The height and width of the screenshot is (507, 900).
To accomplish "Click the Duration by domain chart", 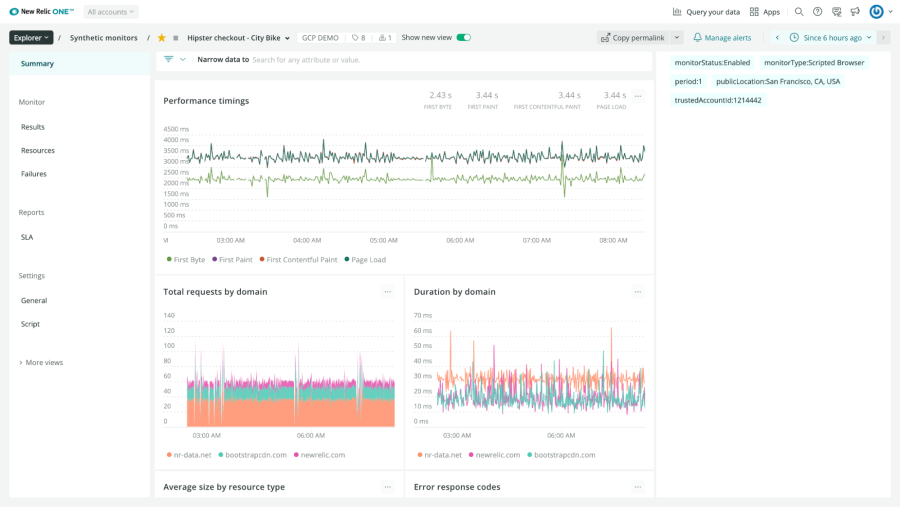I will click(529, 376).
